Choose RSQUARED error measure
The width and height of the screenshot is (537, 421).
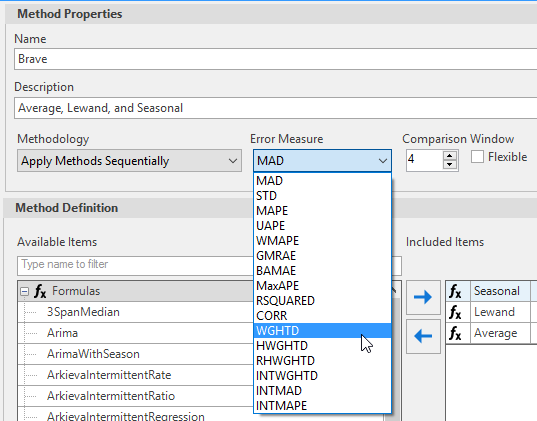(322, 301)
